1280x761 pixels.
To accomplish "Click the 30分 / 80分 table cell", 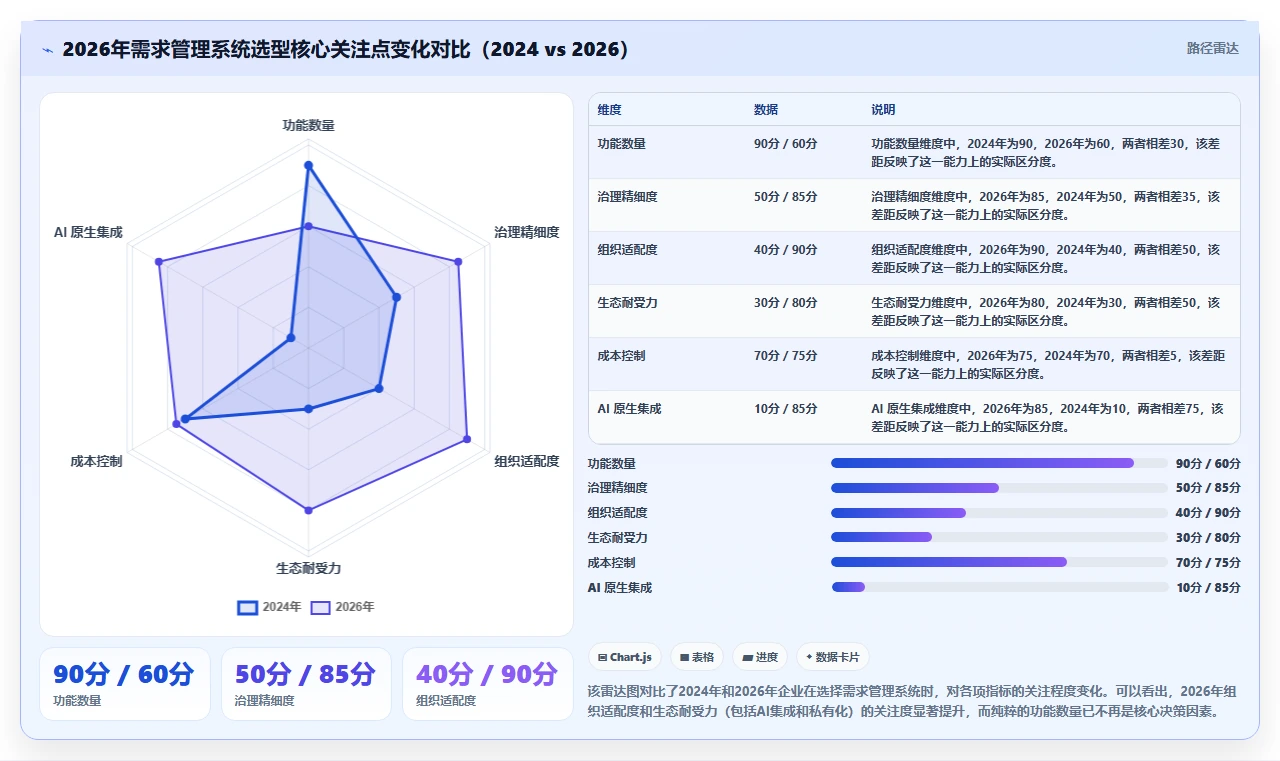I will click(x=786, y=303).
